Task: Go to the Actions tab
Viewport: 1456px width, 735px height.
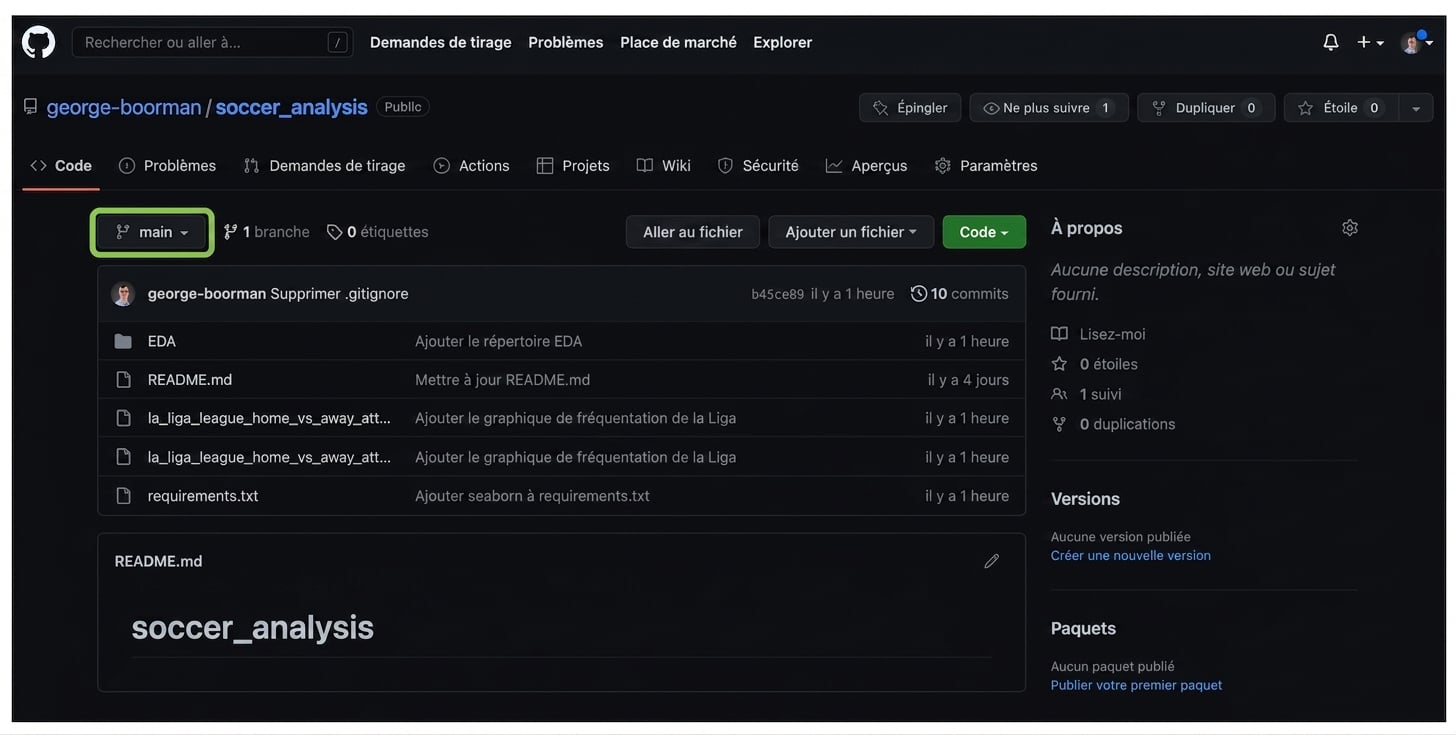Action: tap(471, 166)
